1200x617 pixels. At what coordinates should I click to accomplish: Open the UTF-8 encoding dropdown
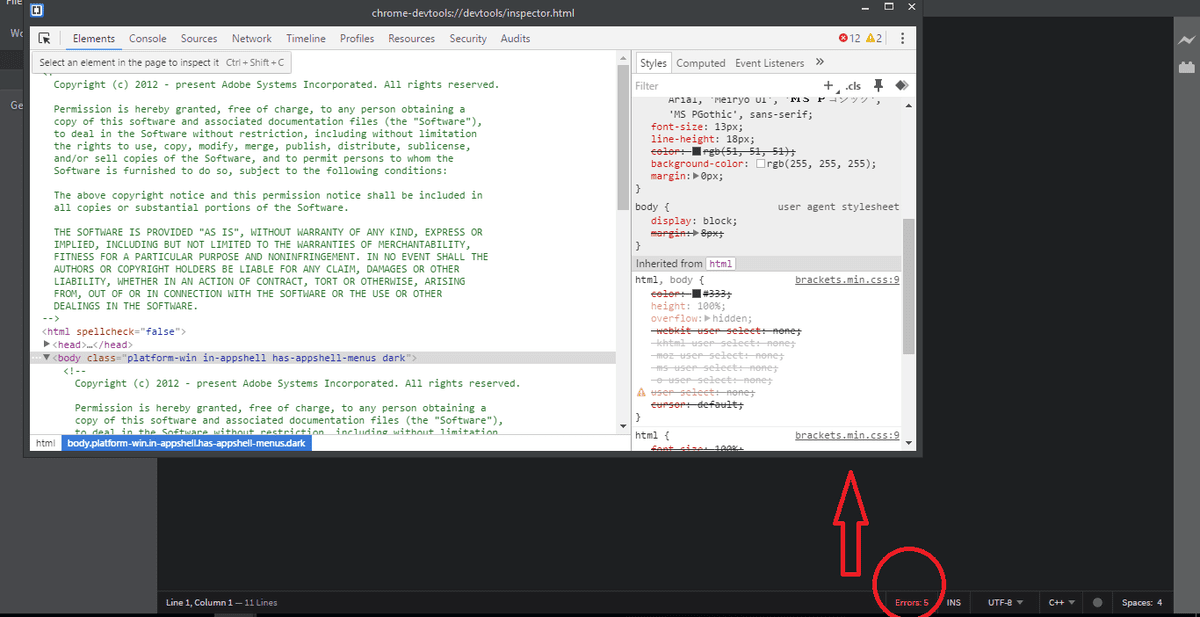click(x=1005, y=603)
